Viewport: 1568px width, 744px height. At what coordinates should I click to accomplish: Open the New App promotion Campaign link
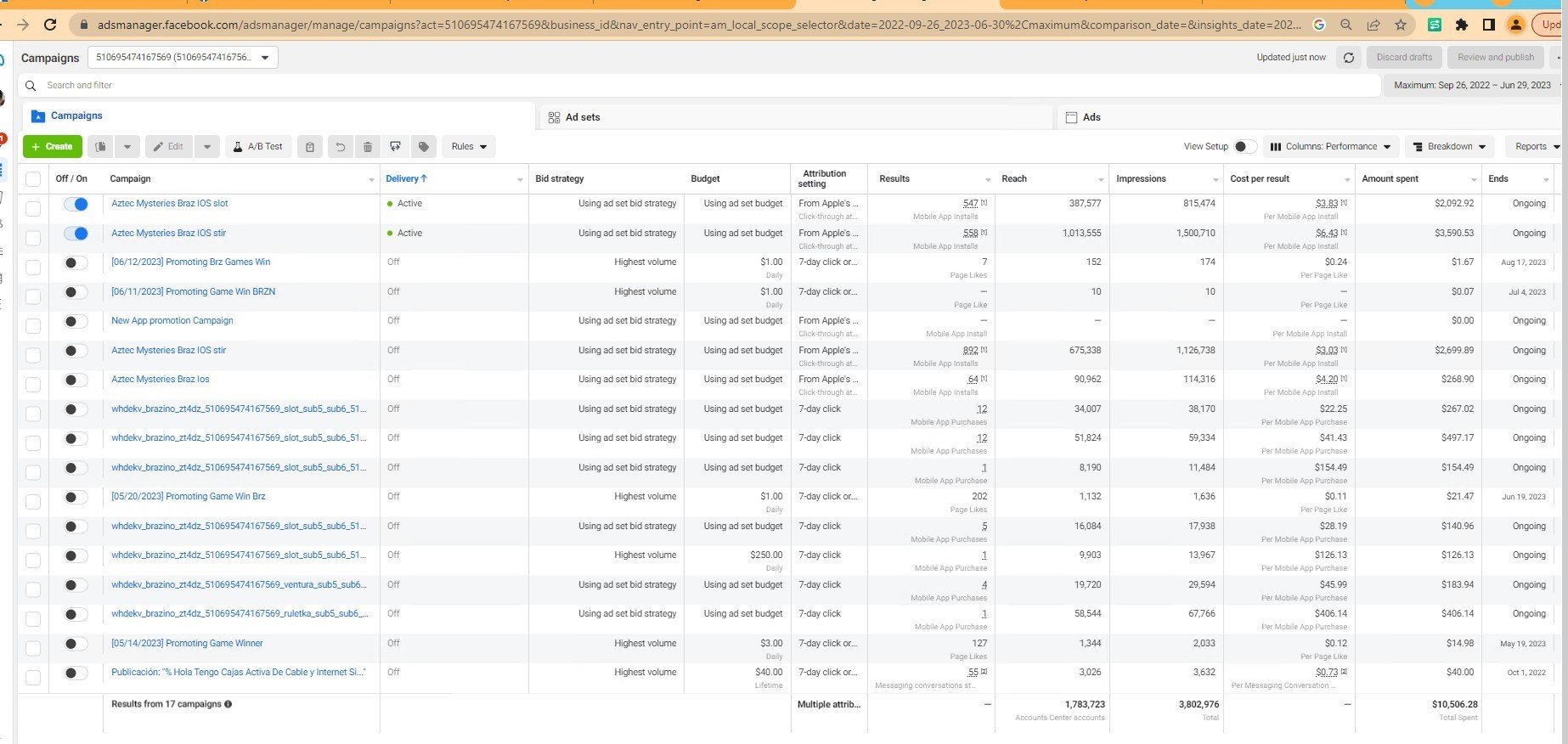point(172,321)
